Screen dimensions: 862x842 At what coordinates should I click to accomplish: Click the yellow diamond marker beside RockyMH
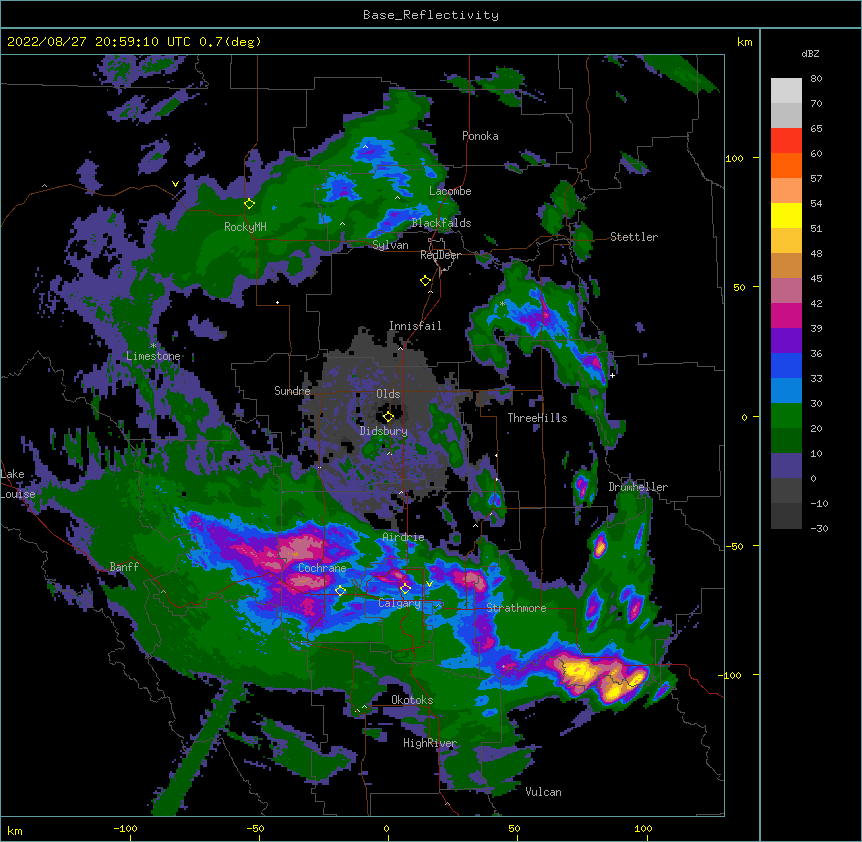(249, 203)
